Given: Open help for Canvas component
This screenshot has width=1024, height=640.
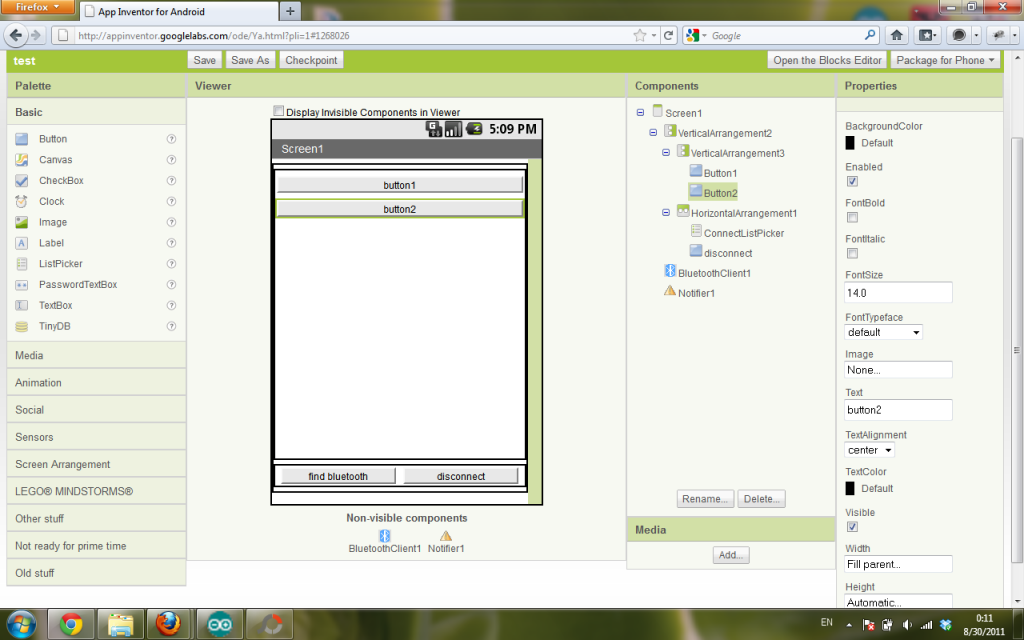Looking at the screenshot, I should [171, 160].
